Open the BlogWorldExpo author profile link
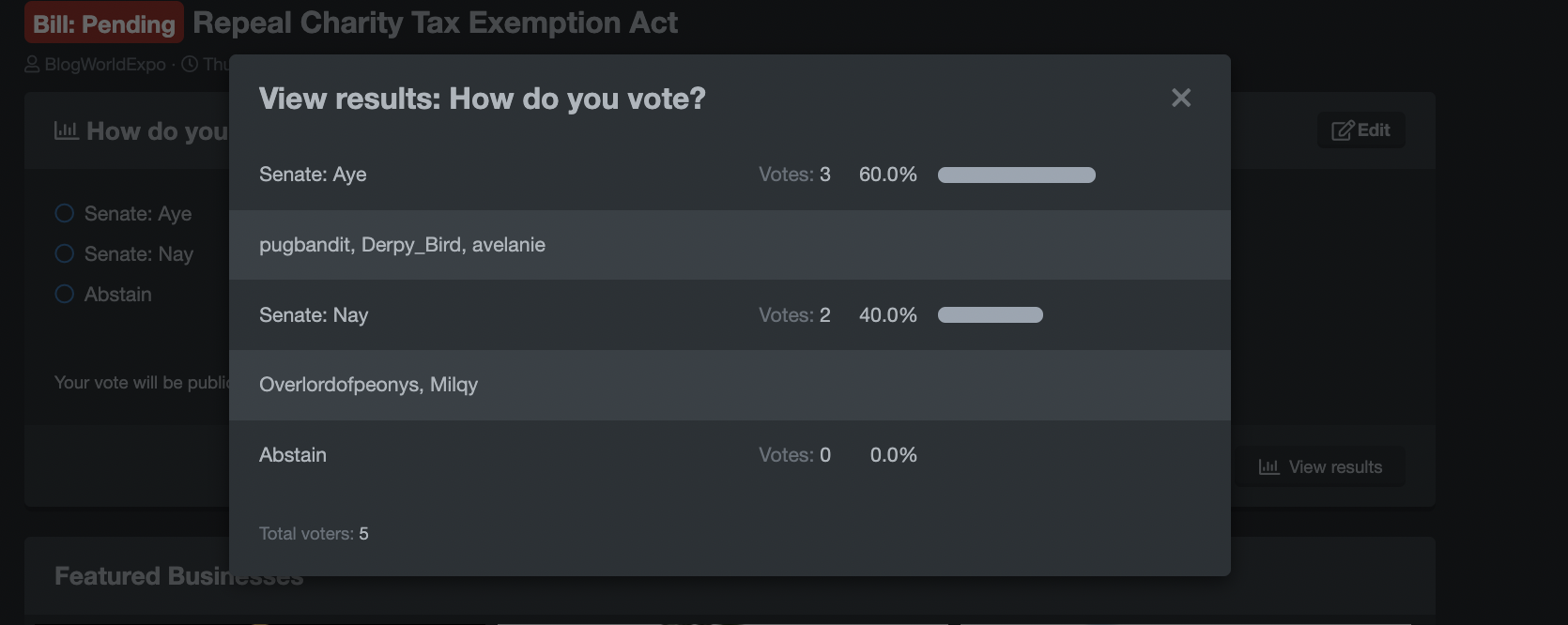This screenshot has width=1568, height=625. click(105, 64)
